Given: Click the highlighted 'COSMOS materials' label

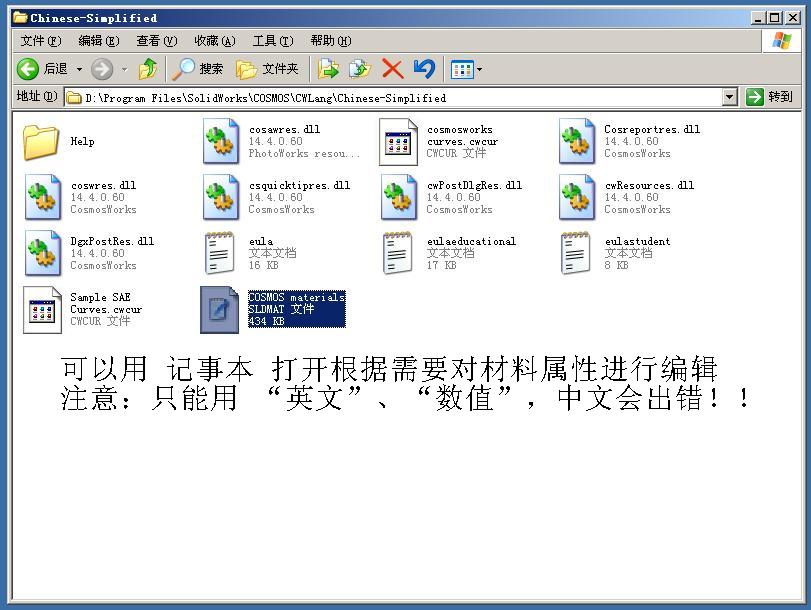Looking at the screenshot, I should pos(296,297).
